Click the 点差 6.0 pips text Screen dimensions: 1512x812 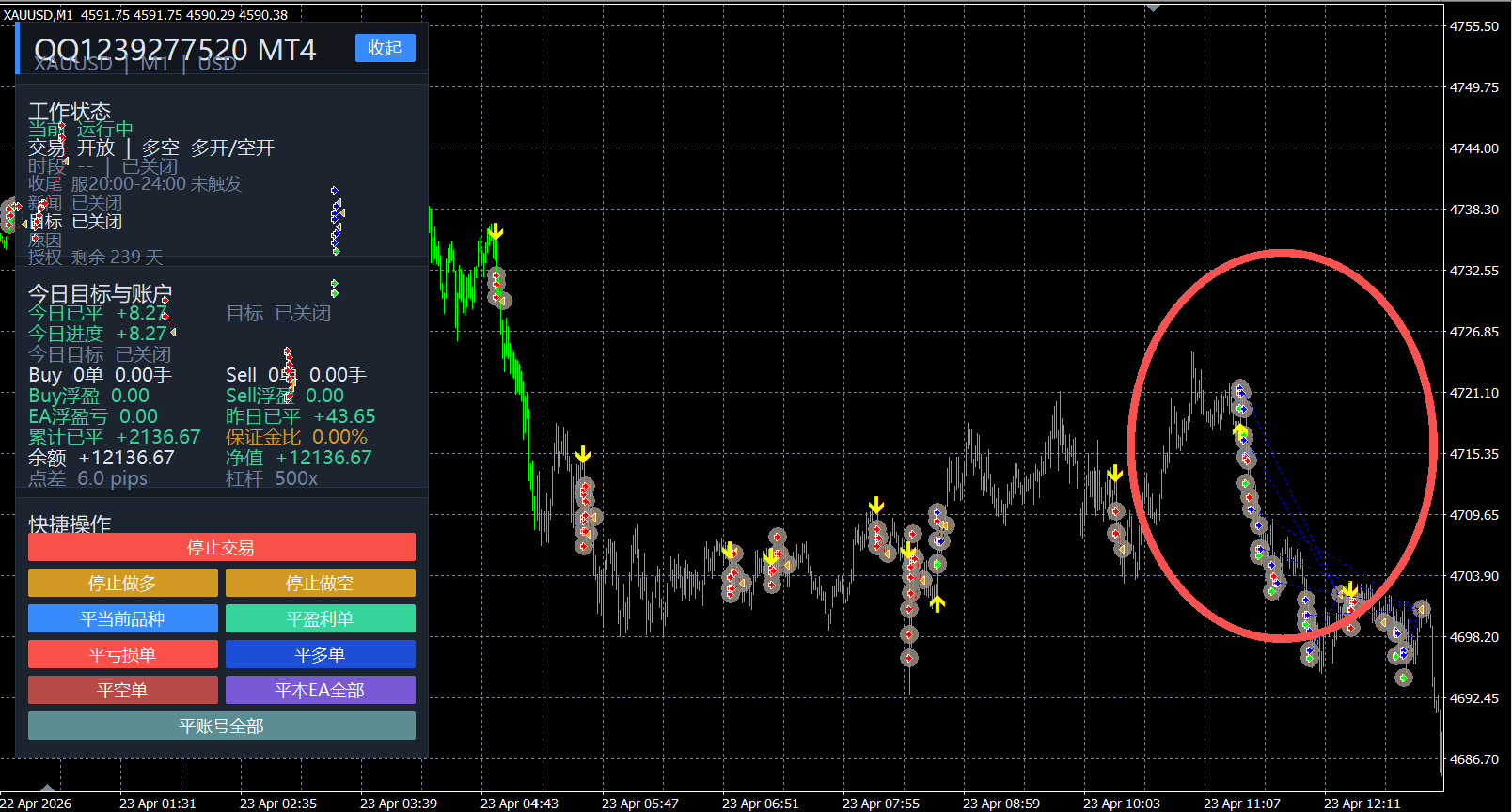[88, 478]
